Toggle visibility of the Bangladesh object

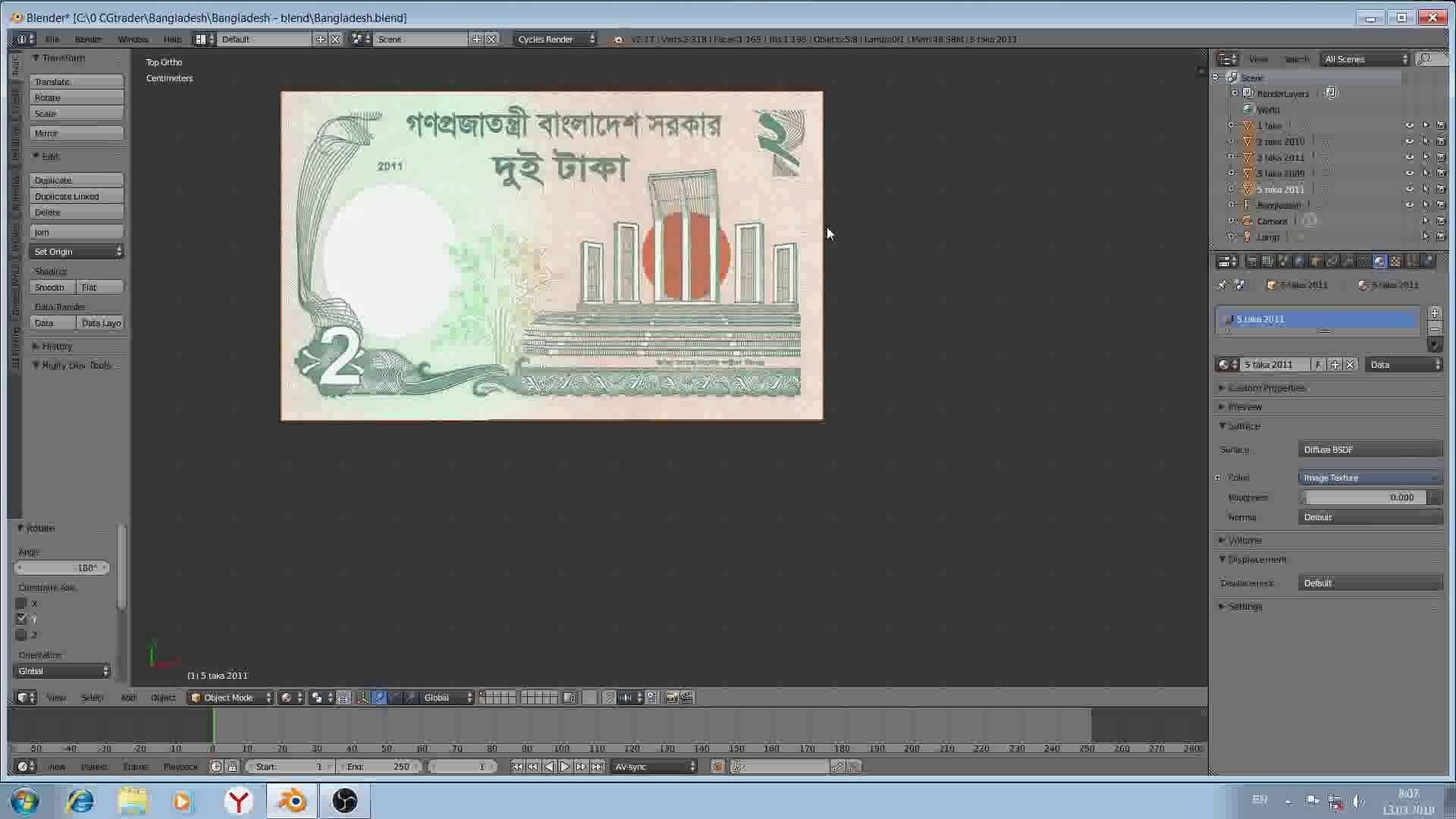[1409, 205]
